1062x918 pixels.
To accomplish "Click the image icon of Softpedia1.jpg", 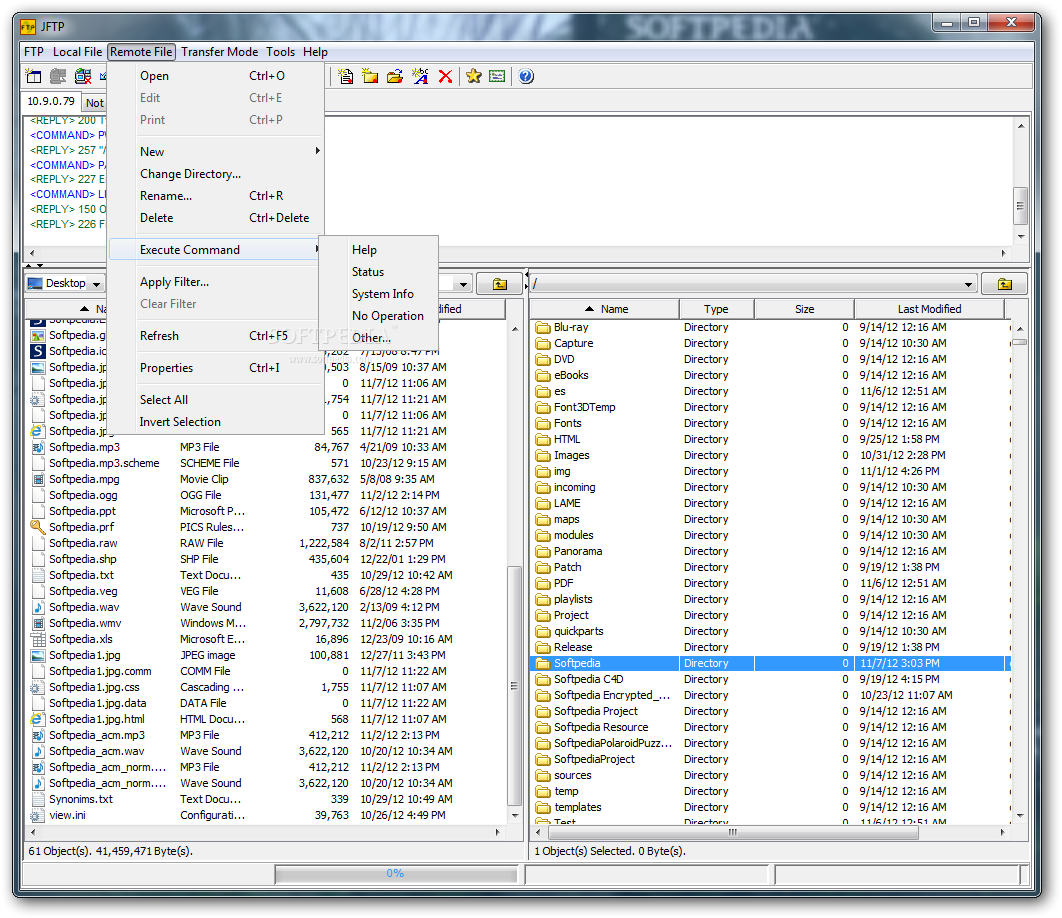I will pyautogui.click(x=38, y=655).
